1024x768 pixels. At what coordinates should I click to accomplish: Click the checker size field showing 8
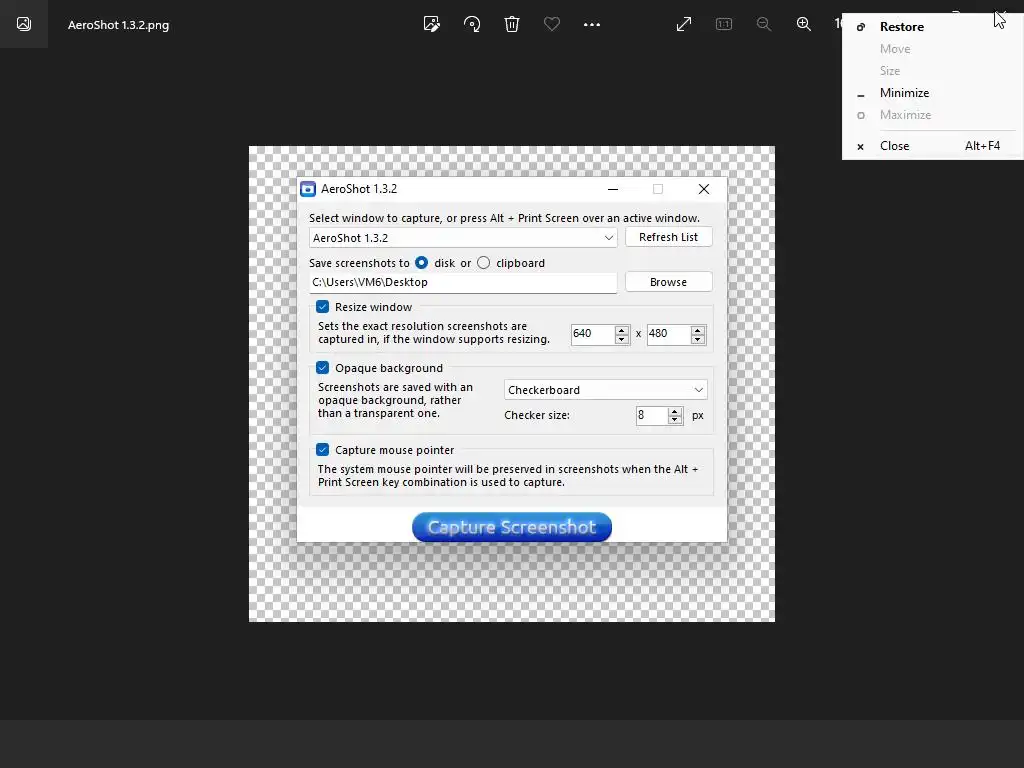[x=652, y=415]
